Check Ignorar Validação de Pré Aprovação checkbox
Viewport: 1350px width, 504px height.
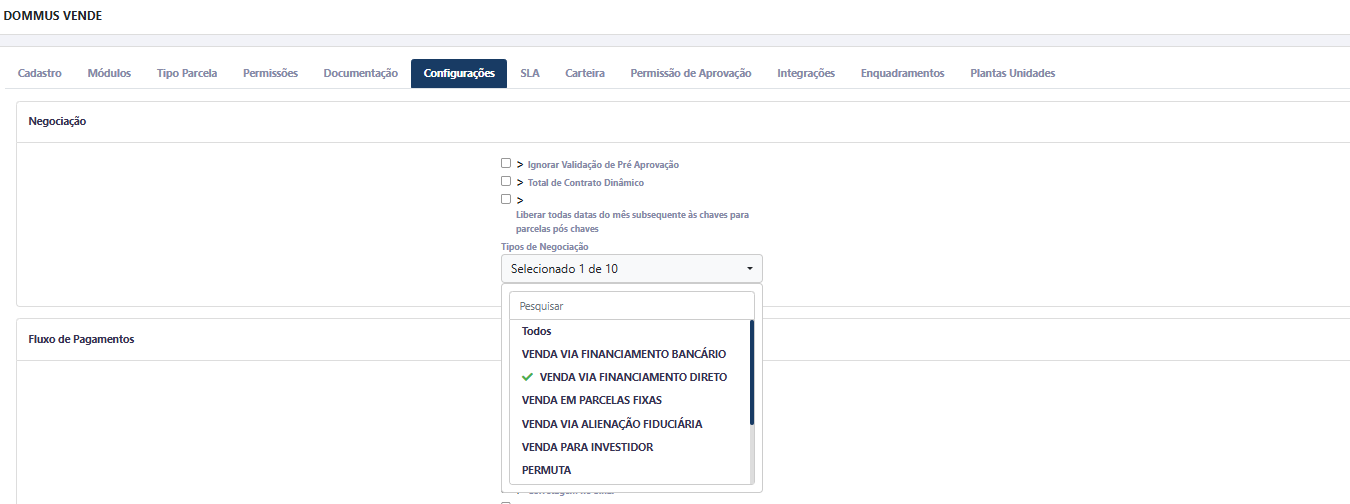click(506, 163)
